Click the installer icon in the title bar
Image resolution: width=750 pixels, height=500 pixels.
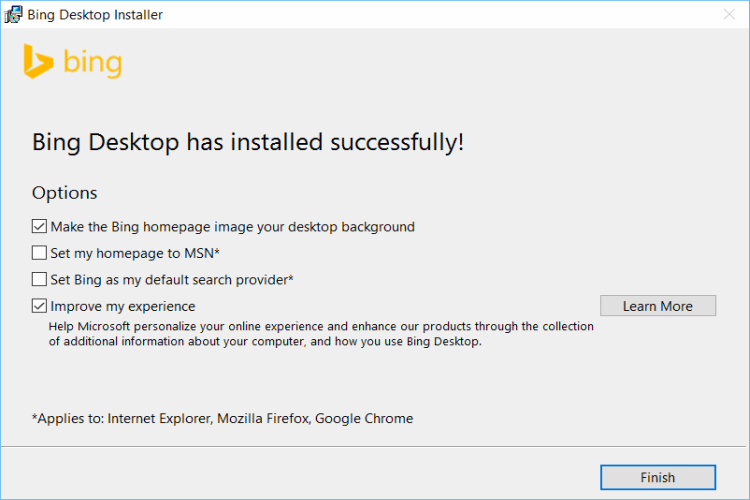click(13, 14)
